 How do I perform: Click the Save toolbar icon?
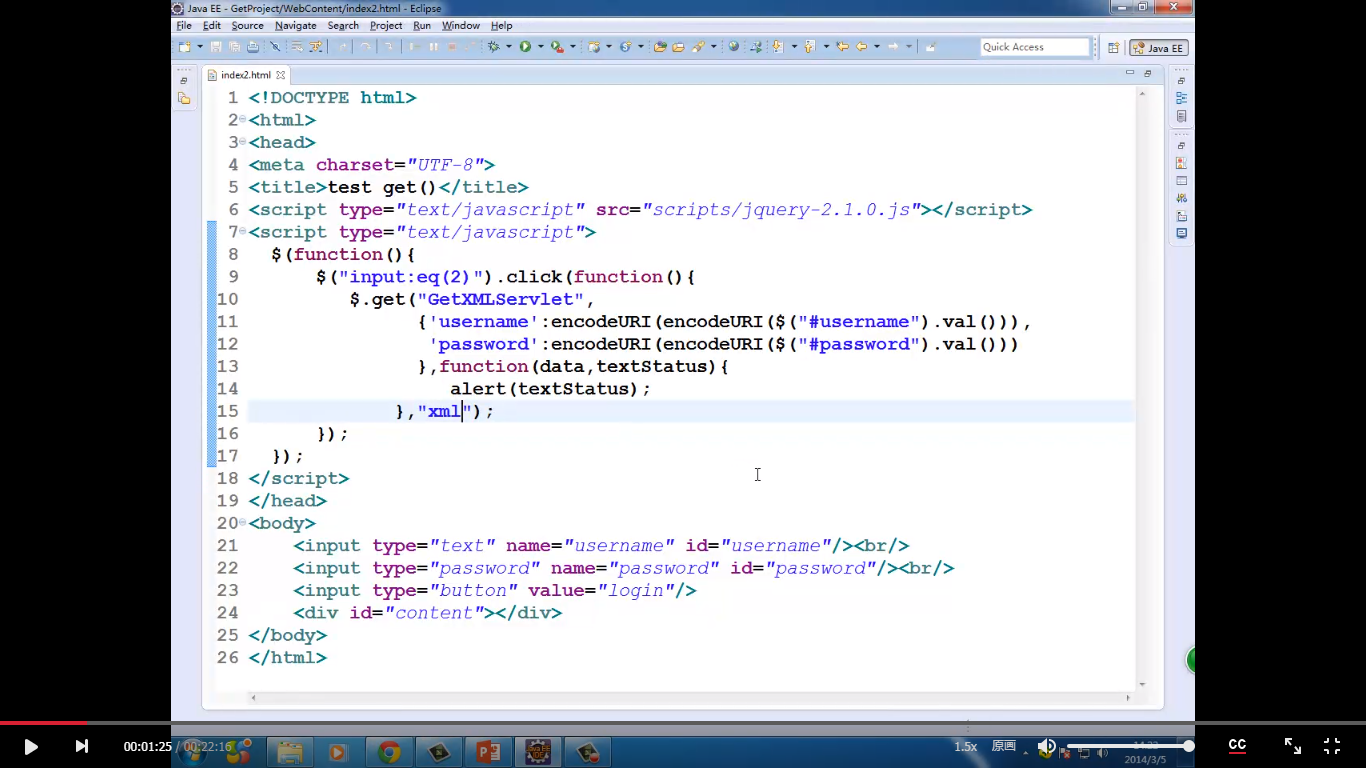tap(216, 46)
